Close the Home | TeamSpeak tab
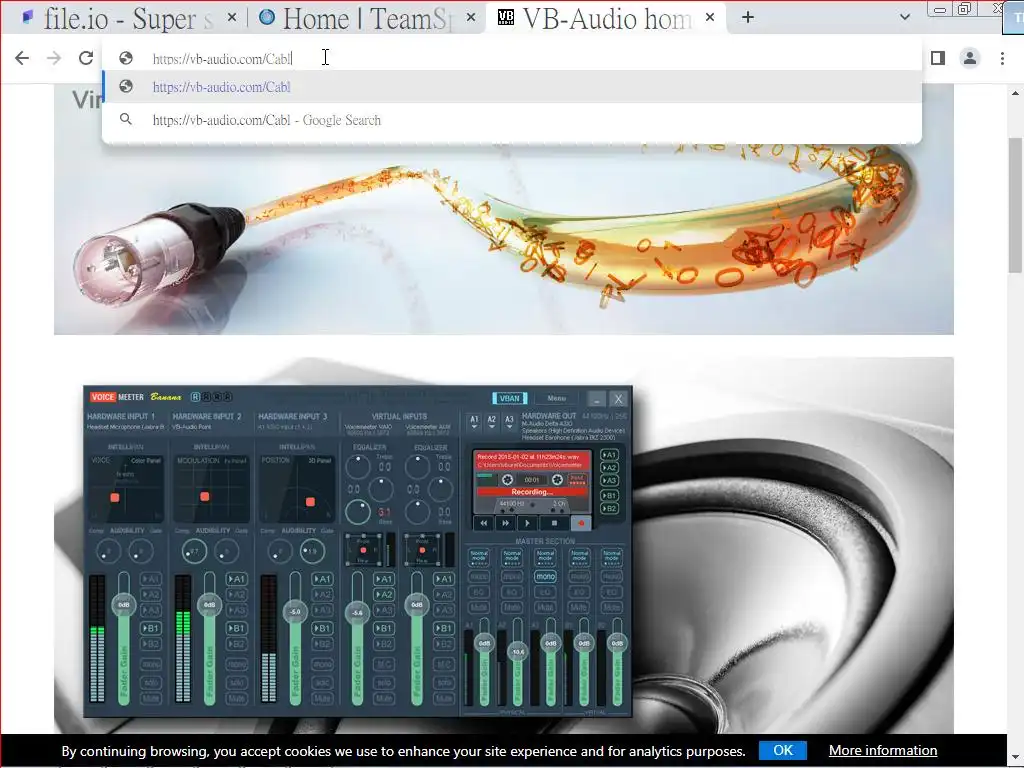Viewport: 1024px width, 768px height. (x=471, y=18)
